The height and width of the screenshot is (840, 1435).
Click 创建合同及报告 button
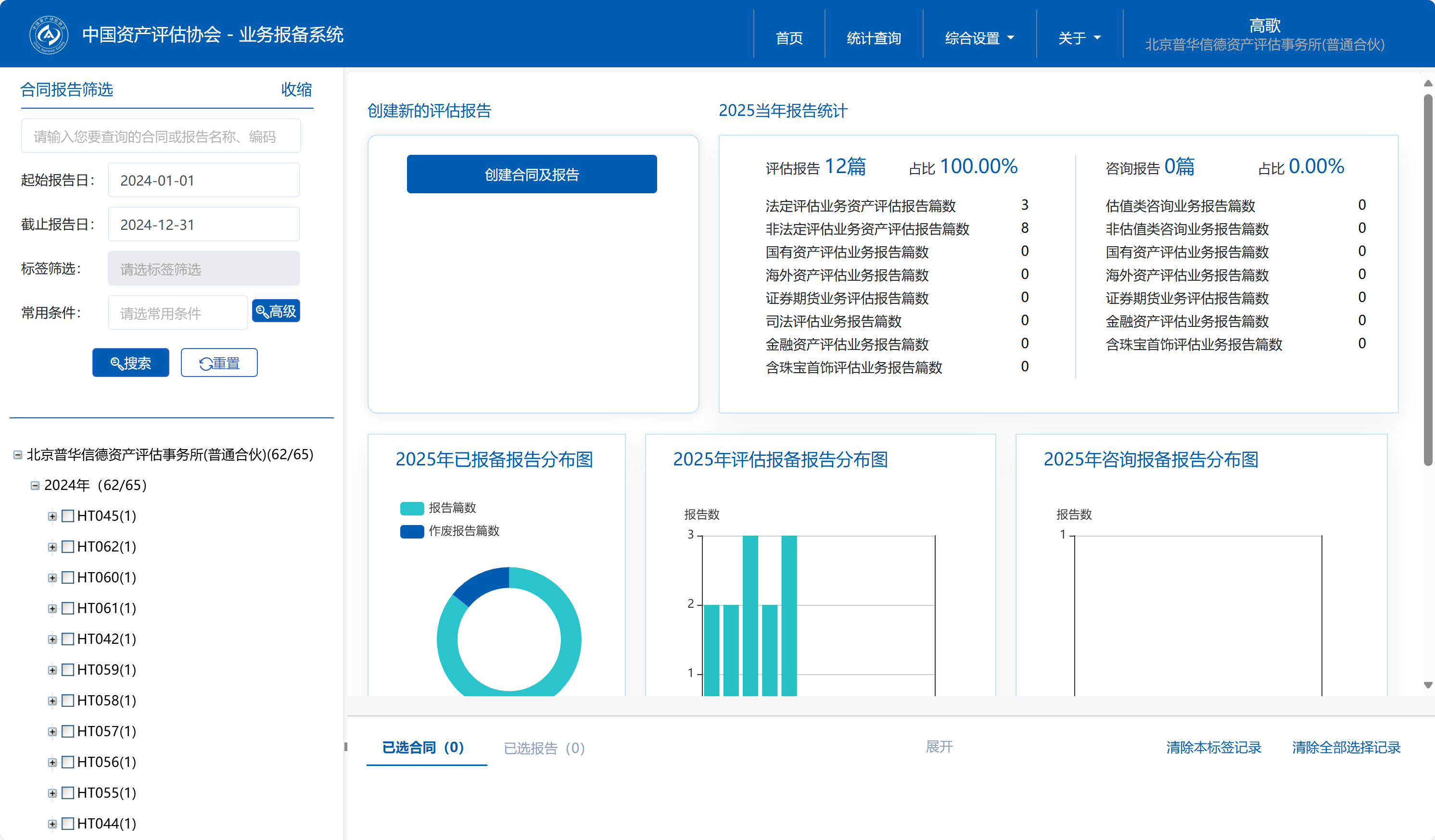click(531, 175)
